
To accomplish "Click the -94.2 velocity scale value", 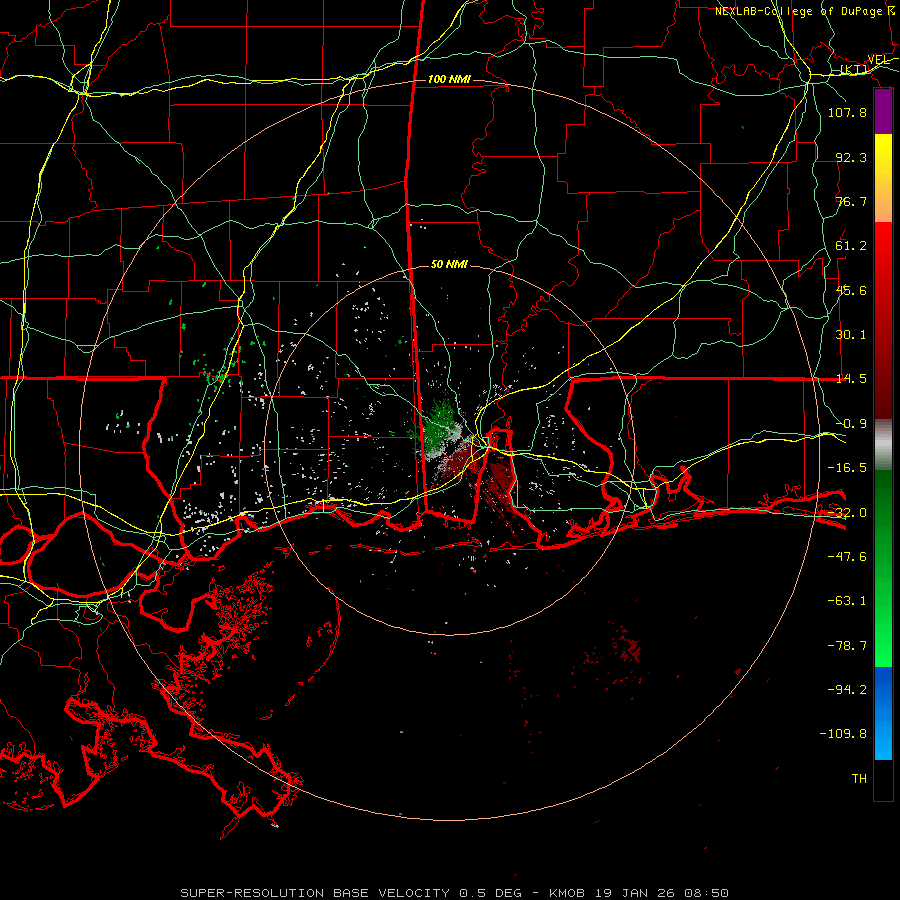I will (847, 690).
